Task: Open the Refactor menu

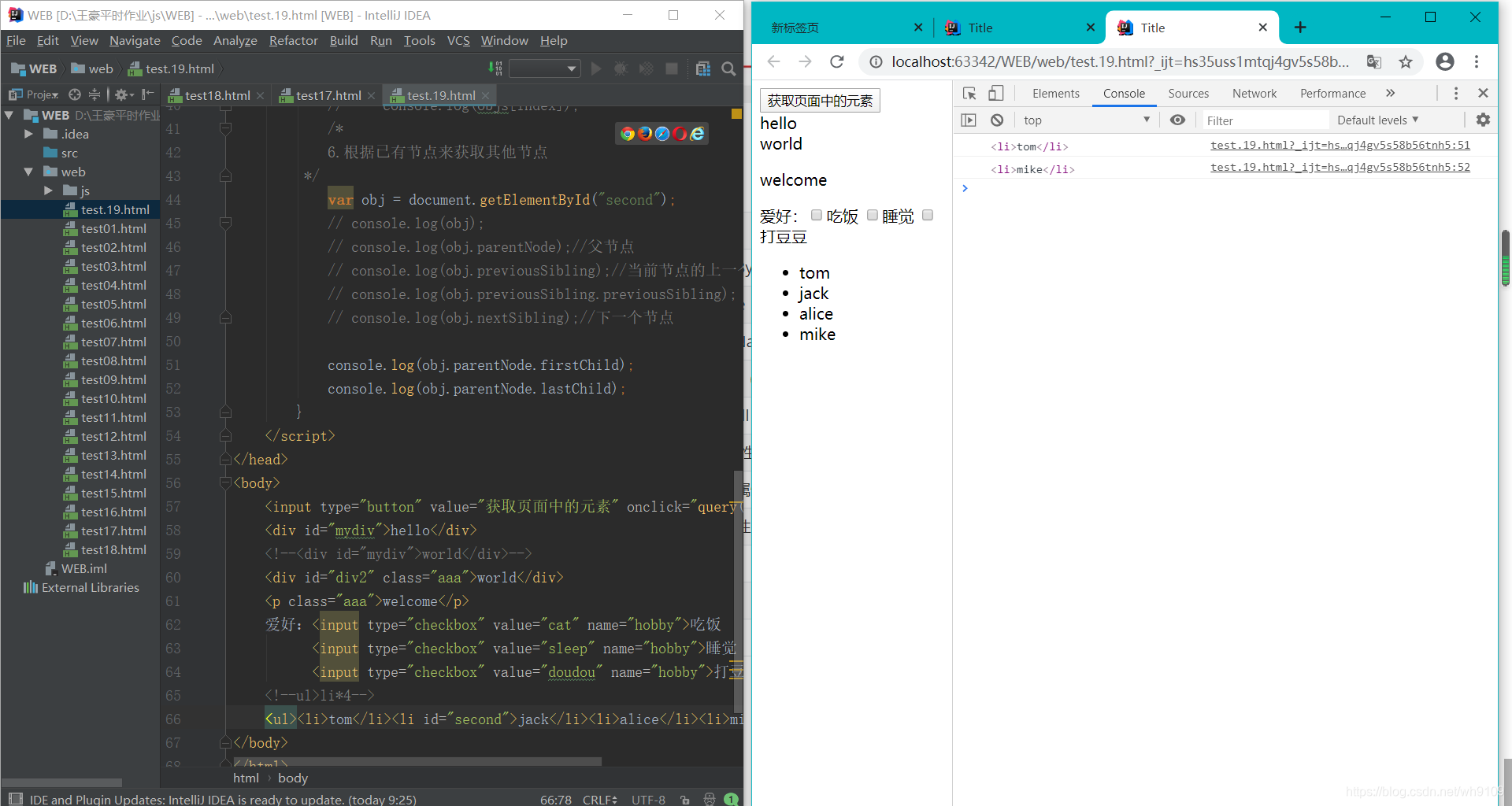Action: (293, 40)
